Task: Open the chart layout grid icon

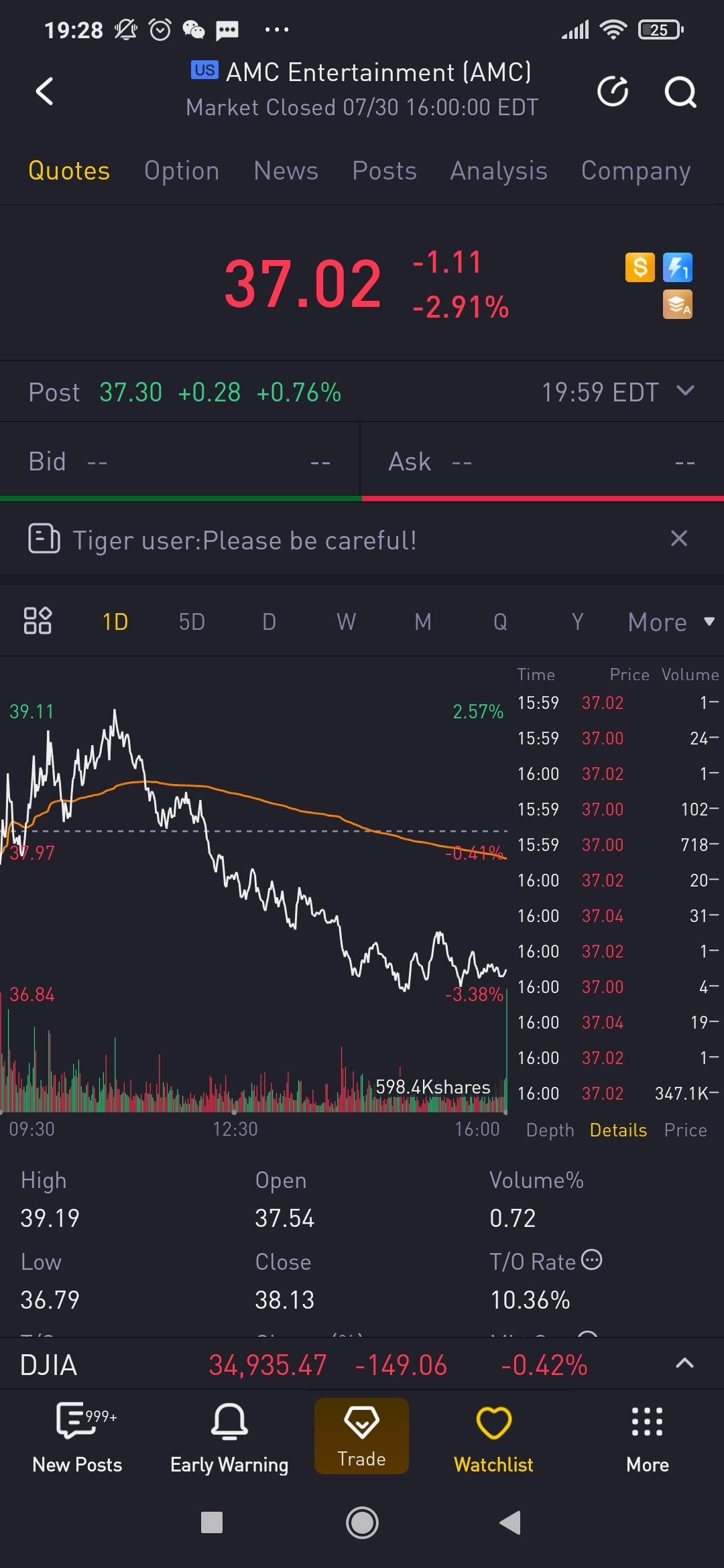Action: coord(38,620)
